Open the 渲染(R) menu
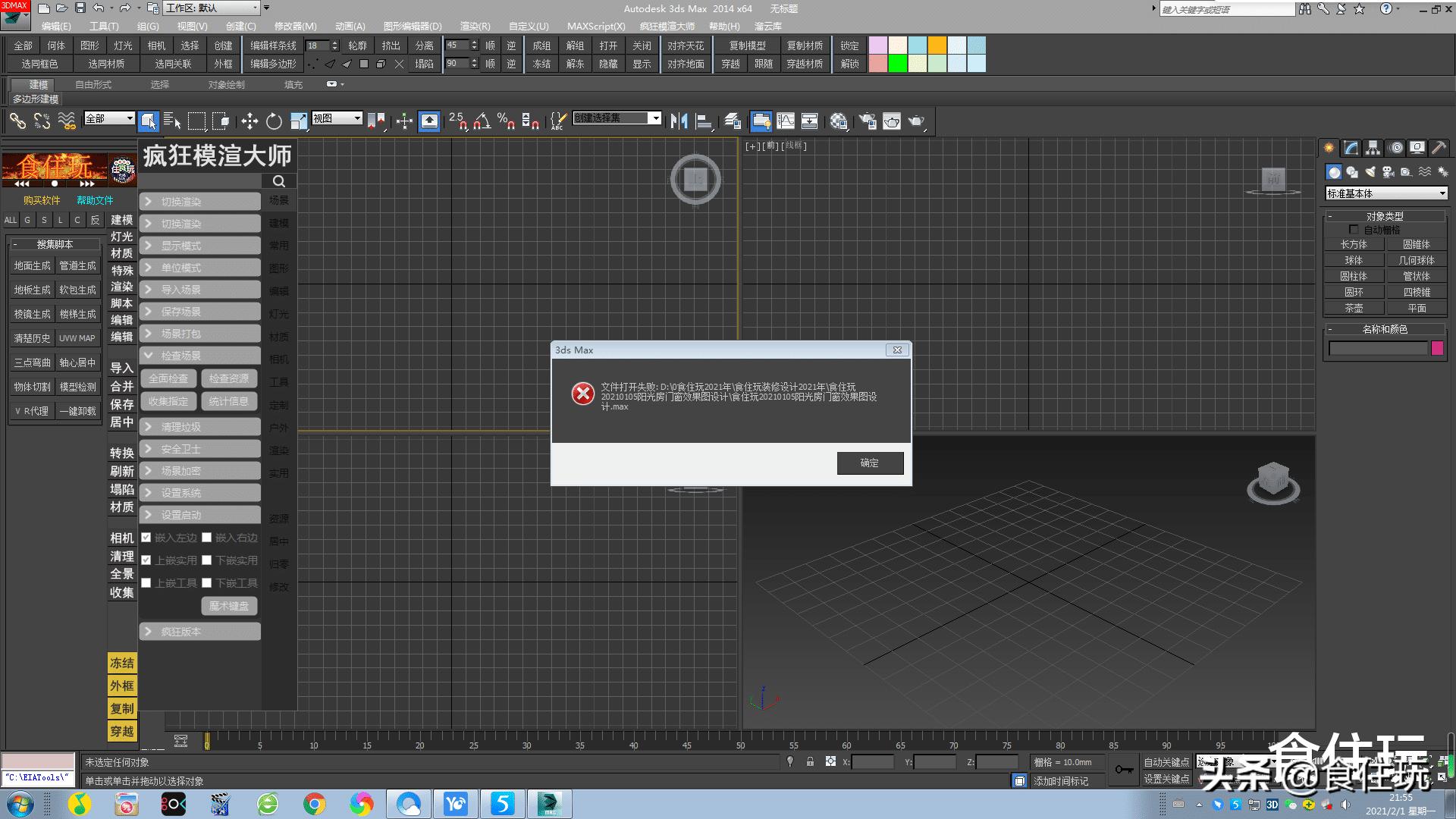This screenshot has width=1456, height=819. [x=475, y=27]
